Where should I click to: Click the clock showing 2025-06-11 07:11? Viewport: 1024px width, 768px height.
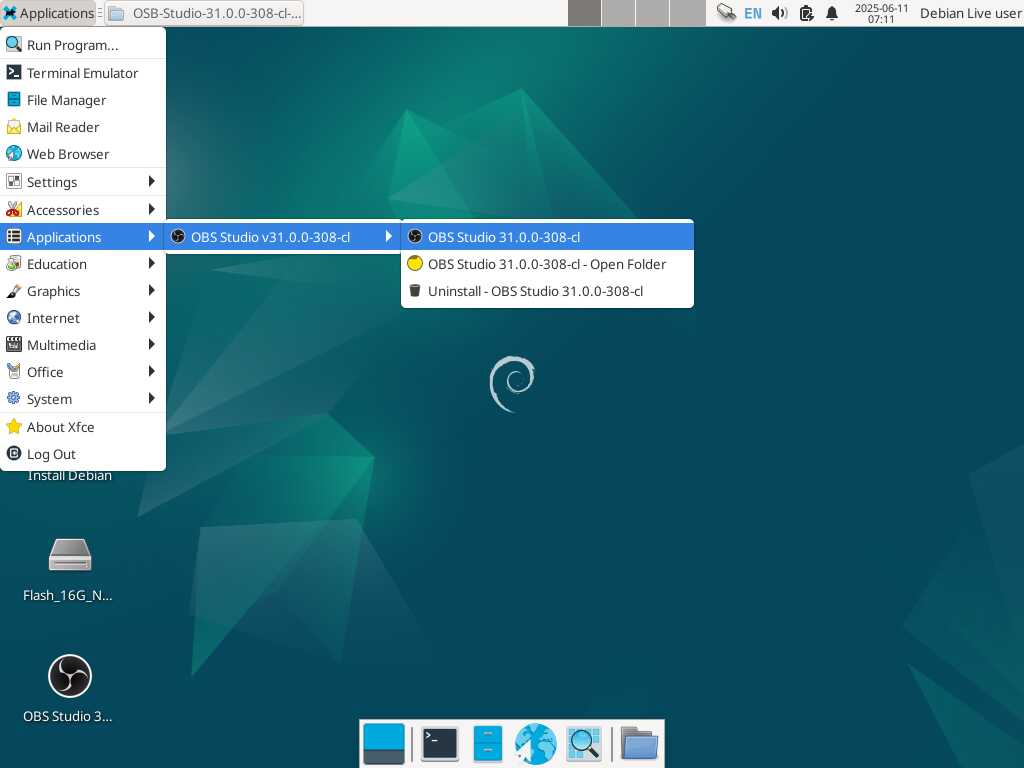pos(881,13)
